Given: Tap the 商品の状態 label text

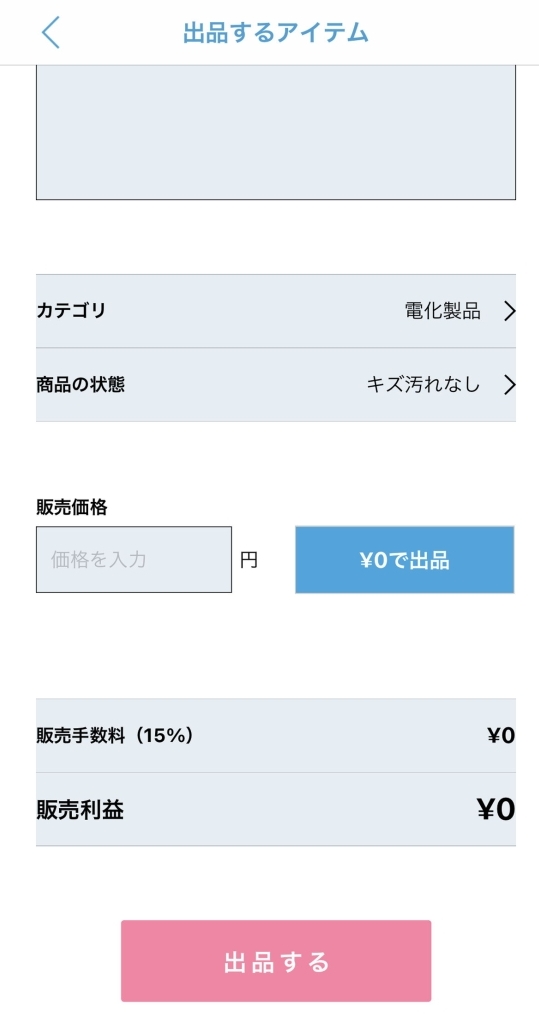Looking at the screenshot, I should point(81,385).
